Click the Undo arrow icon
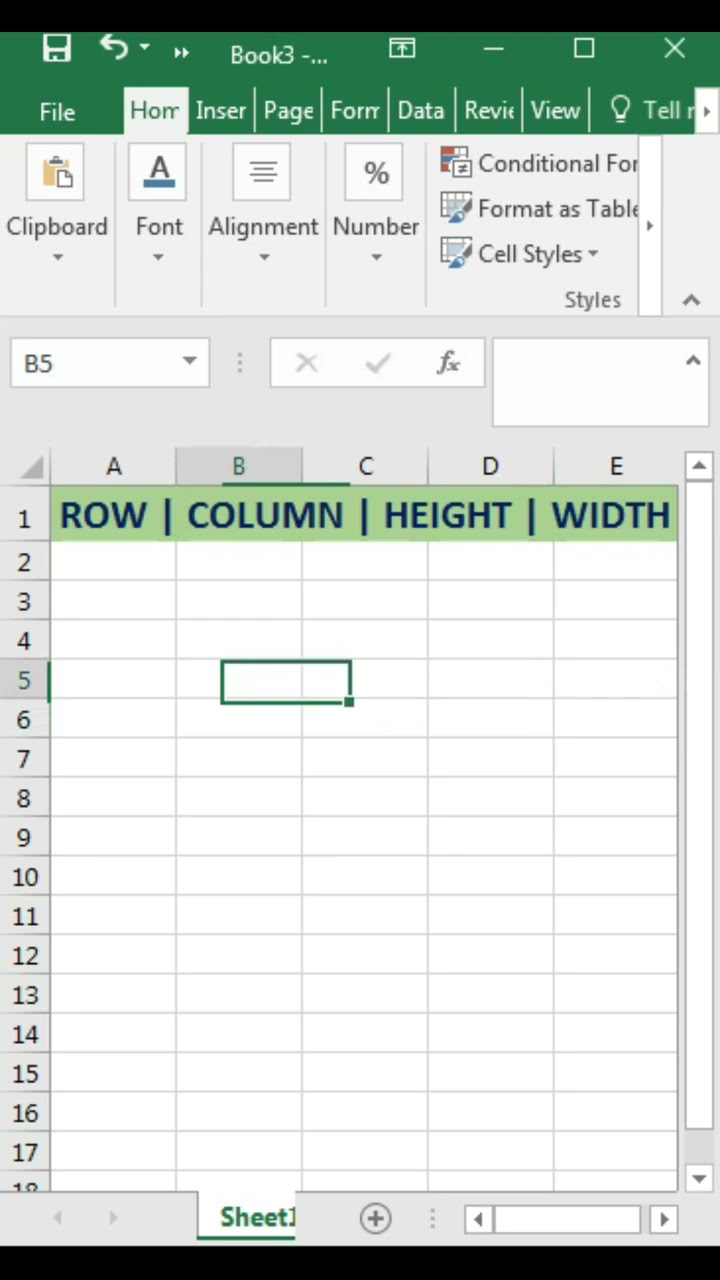Screen dimensions: 720x1280 (114, 47)
